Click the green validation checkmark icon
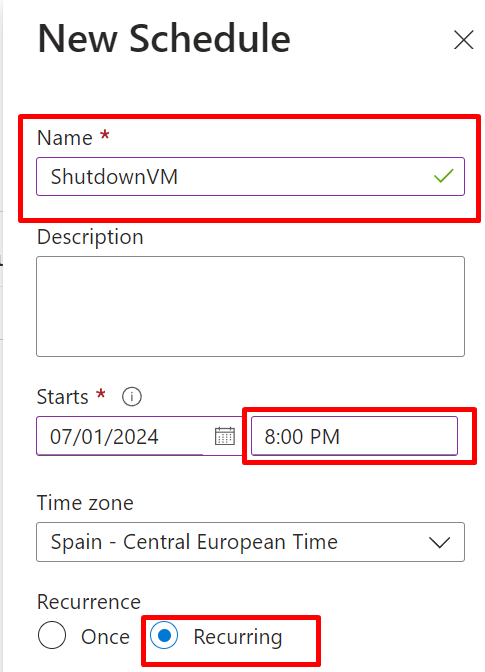Image resolution: width=485 pixels, height=672 pixels. [443, 176]
